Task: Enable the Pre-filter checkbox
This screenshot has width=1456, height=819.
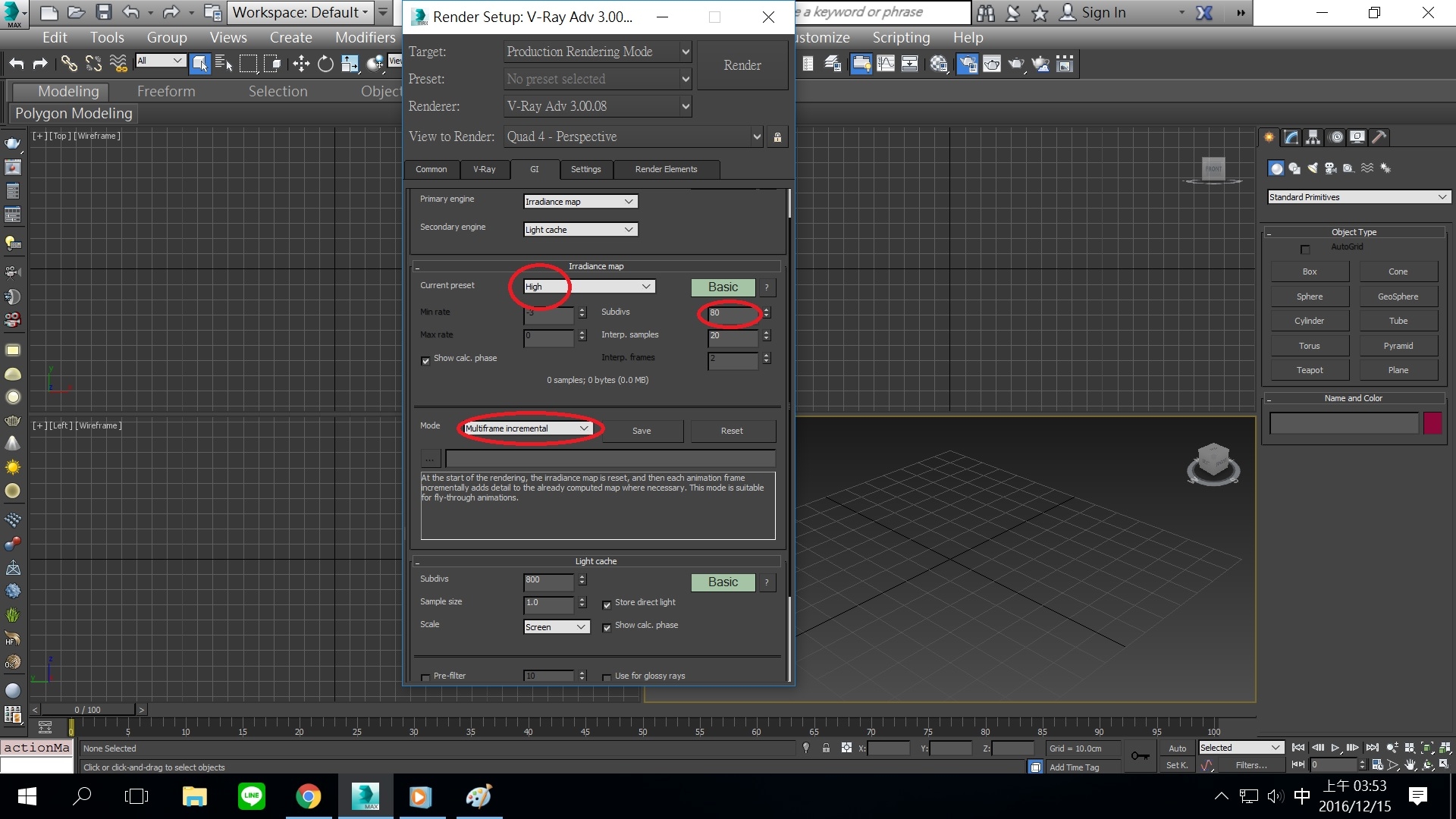Action: pyautogui.click(x=425, y=677)
